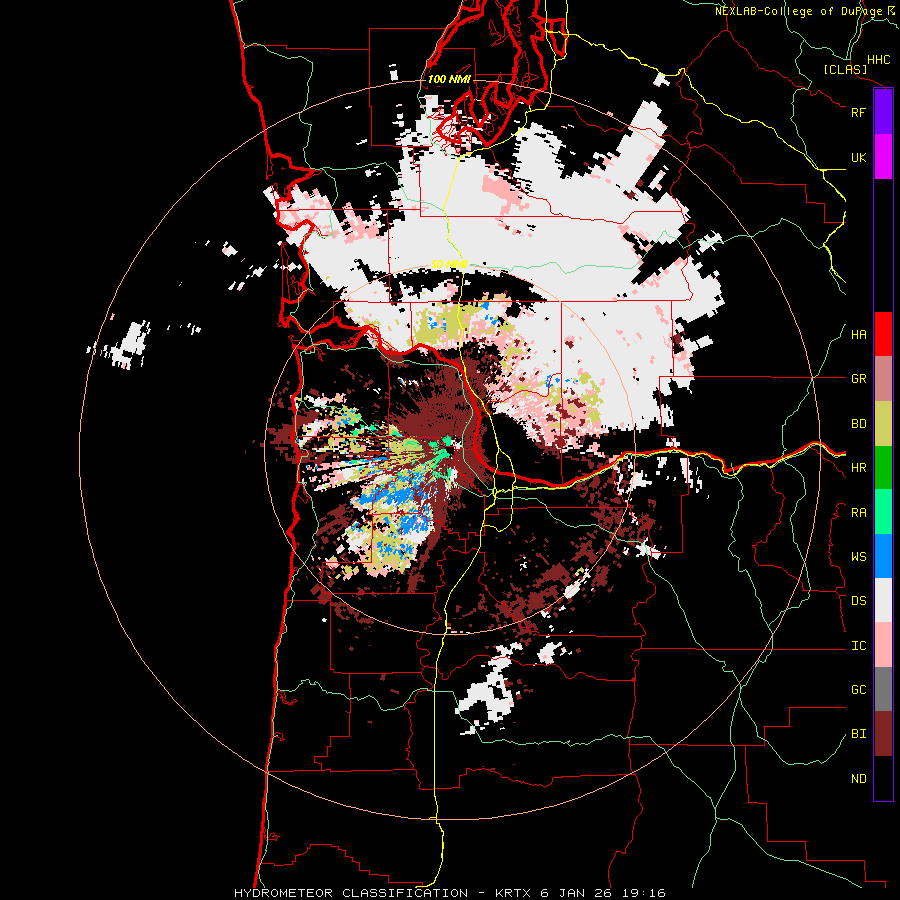Click the IC legend label
Screen dimensions: 900x900
point(858,646)
